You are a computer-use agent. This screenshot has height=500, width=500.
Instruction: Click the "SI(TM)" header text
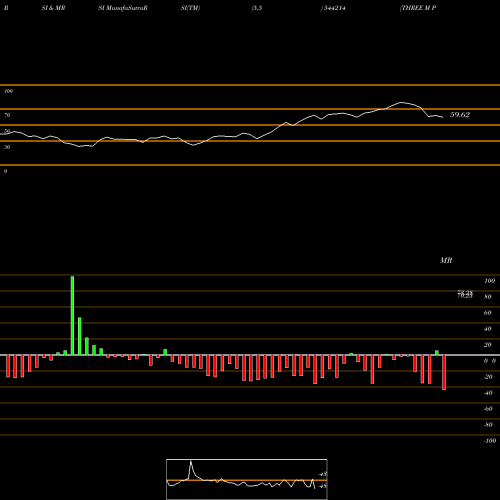click(190, 8)
